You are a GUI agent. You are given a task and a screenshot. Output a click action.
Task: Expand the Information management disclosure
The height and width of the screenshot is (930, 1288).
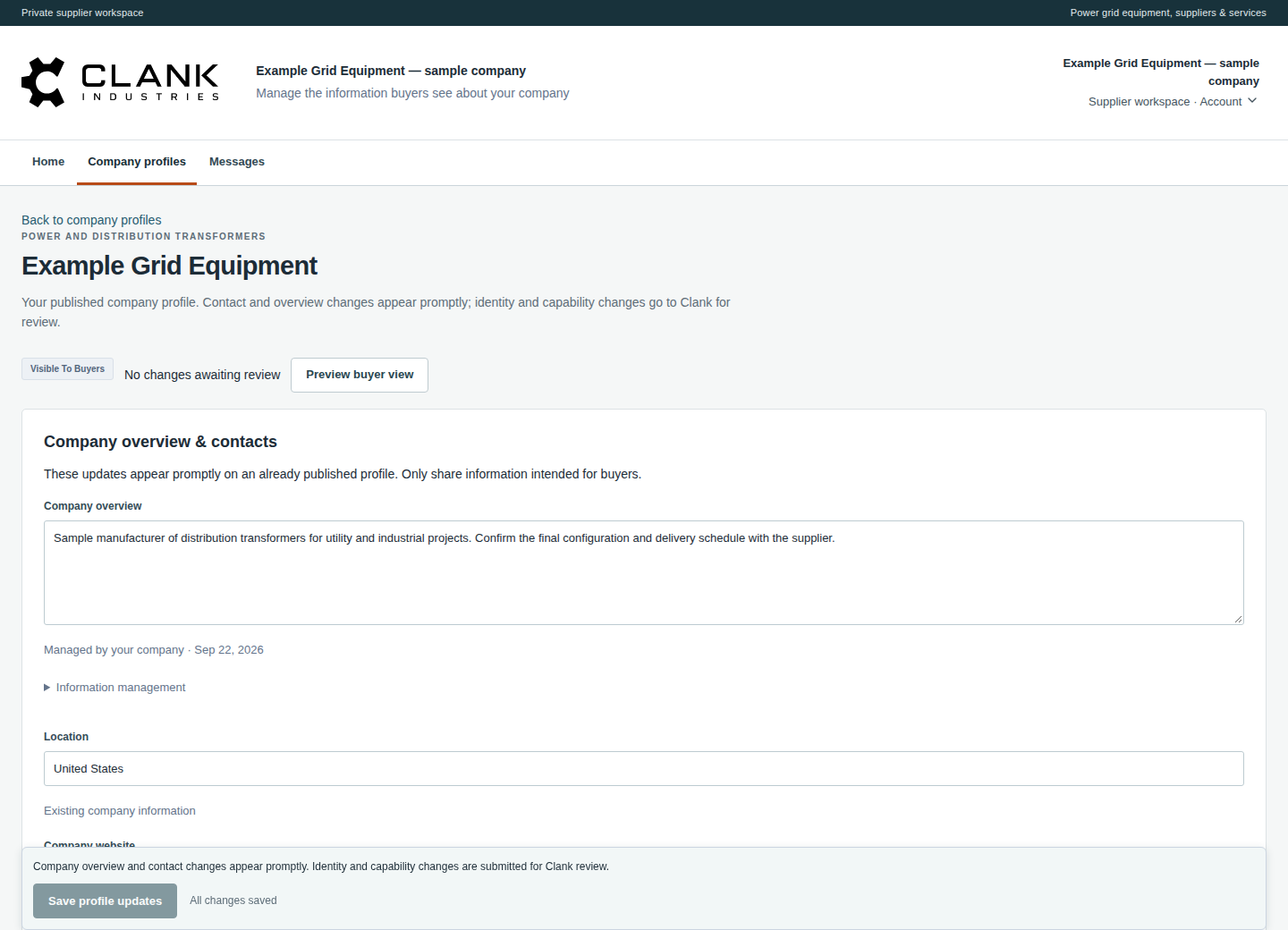(x=114, y=688)
